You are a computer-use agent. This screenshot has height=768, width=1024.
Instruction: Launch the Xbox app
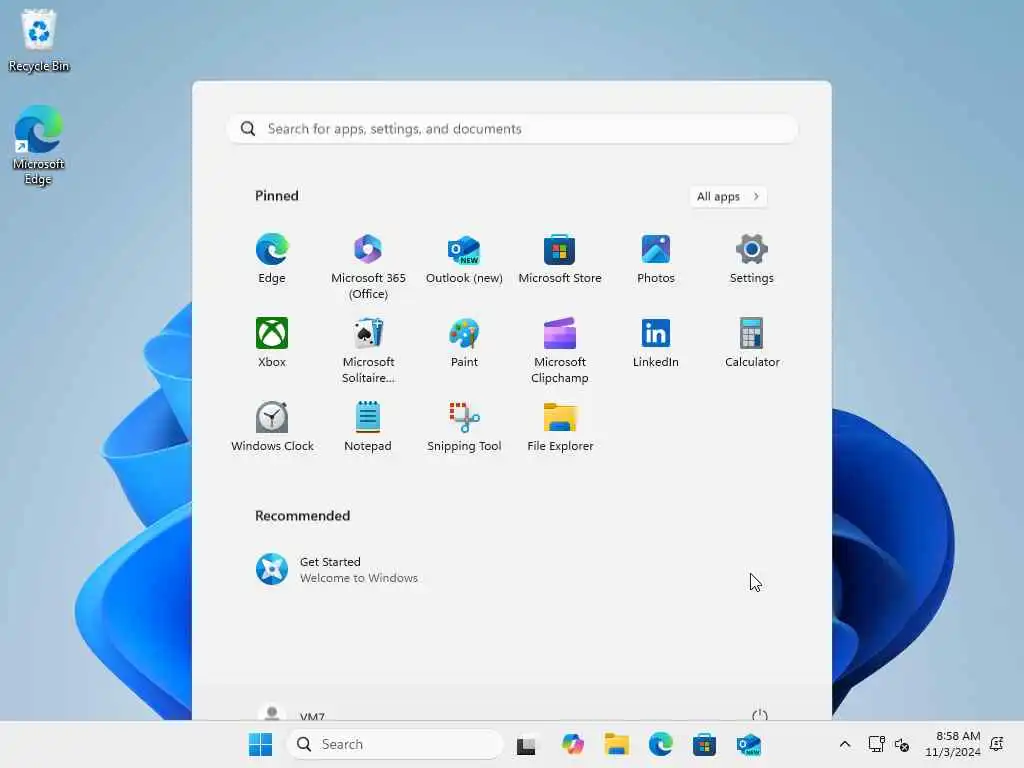272,343
